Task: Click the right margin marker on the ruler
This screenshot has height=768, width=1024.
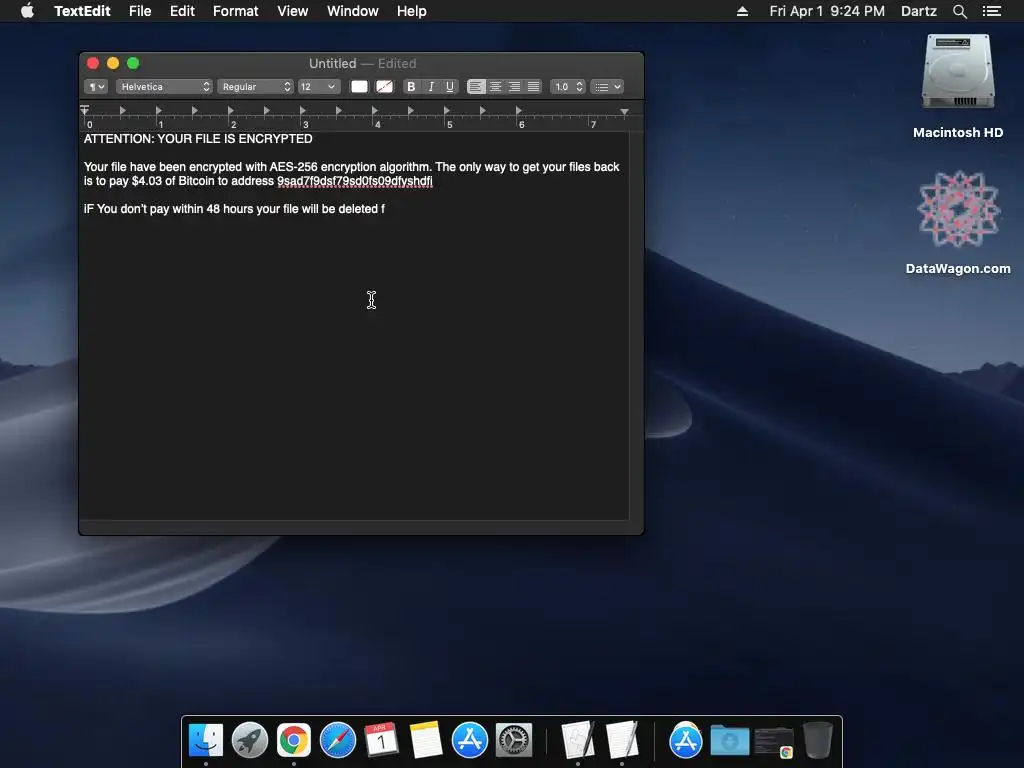Action: 624,112
